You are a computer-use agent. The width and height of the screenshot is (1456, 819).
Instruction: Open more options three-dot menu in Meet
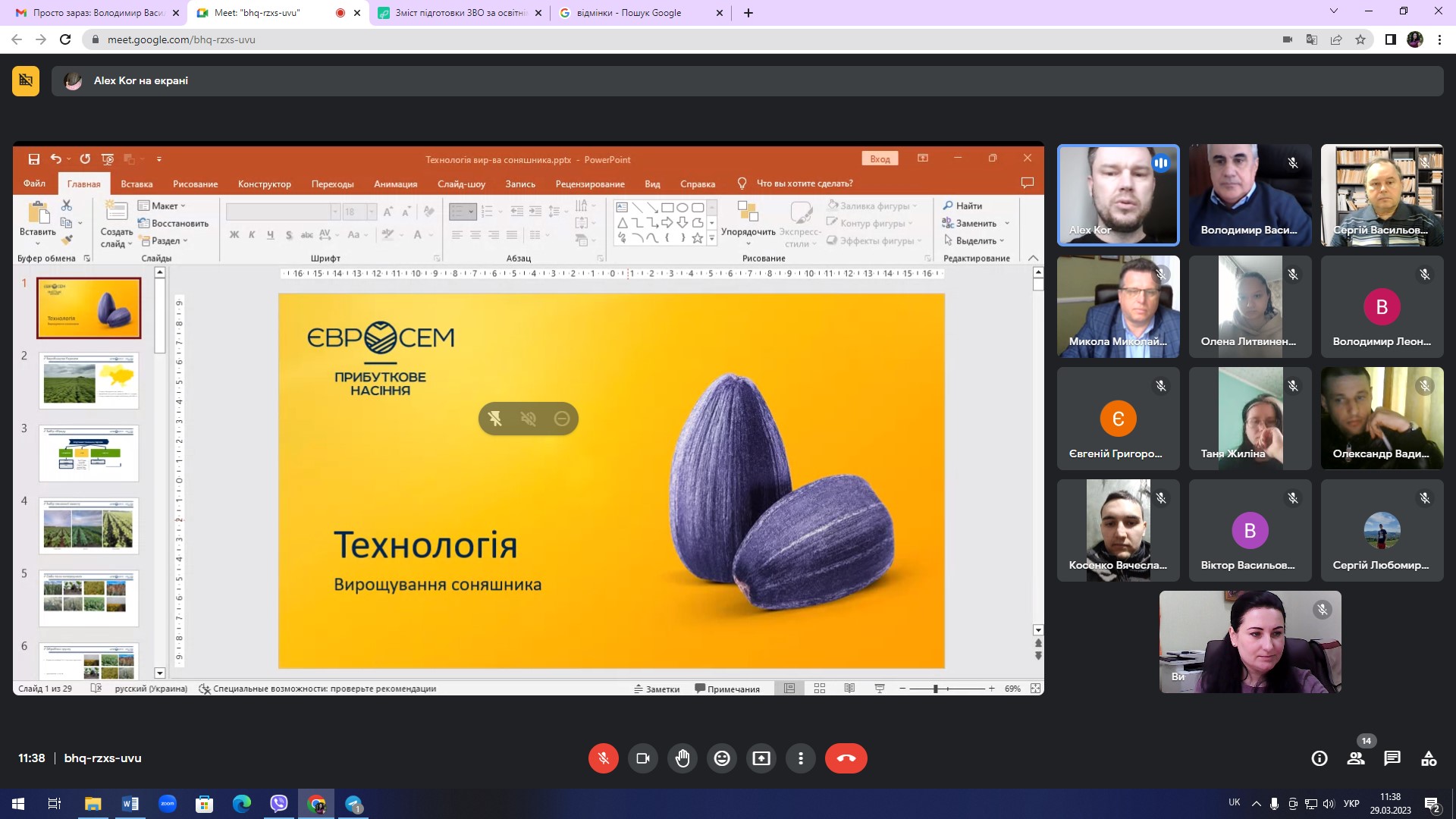[x=801, y=758]
